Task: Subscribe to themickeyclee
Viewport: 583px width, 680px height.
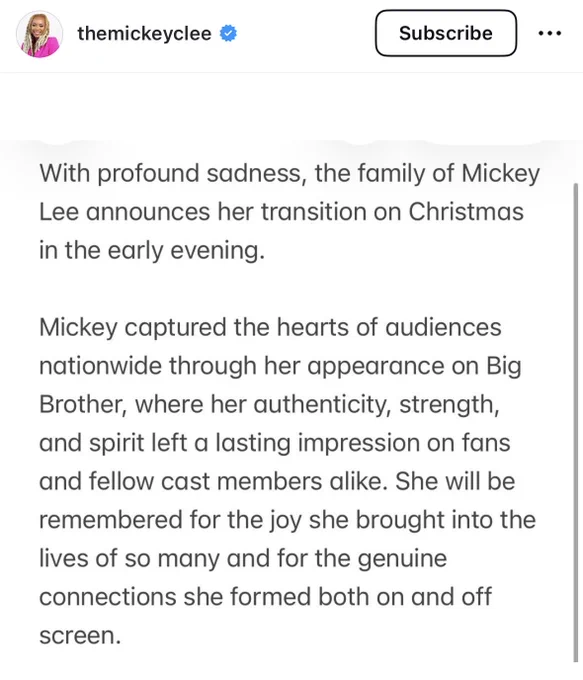Action: point(446,33)
